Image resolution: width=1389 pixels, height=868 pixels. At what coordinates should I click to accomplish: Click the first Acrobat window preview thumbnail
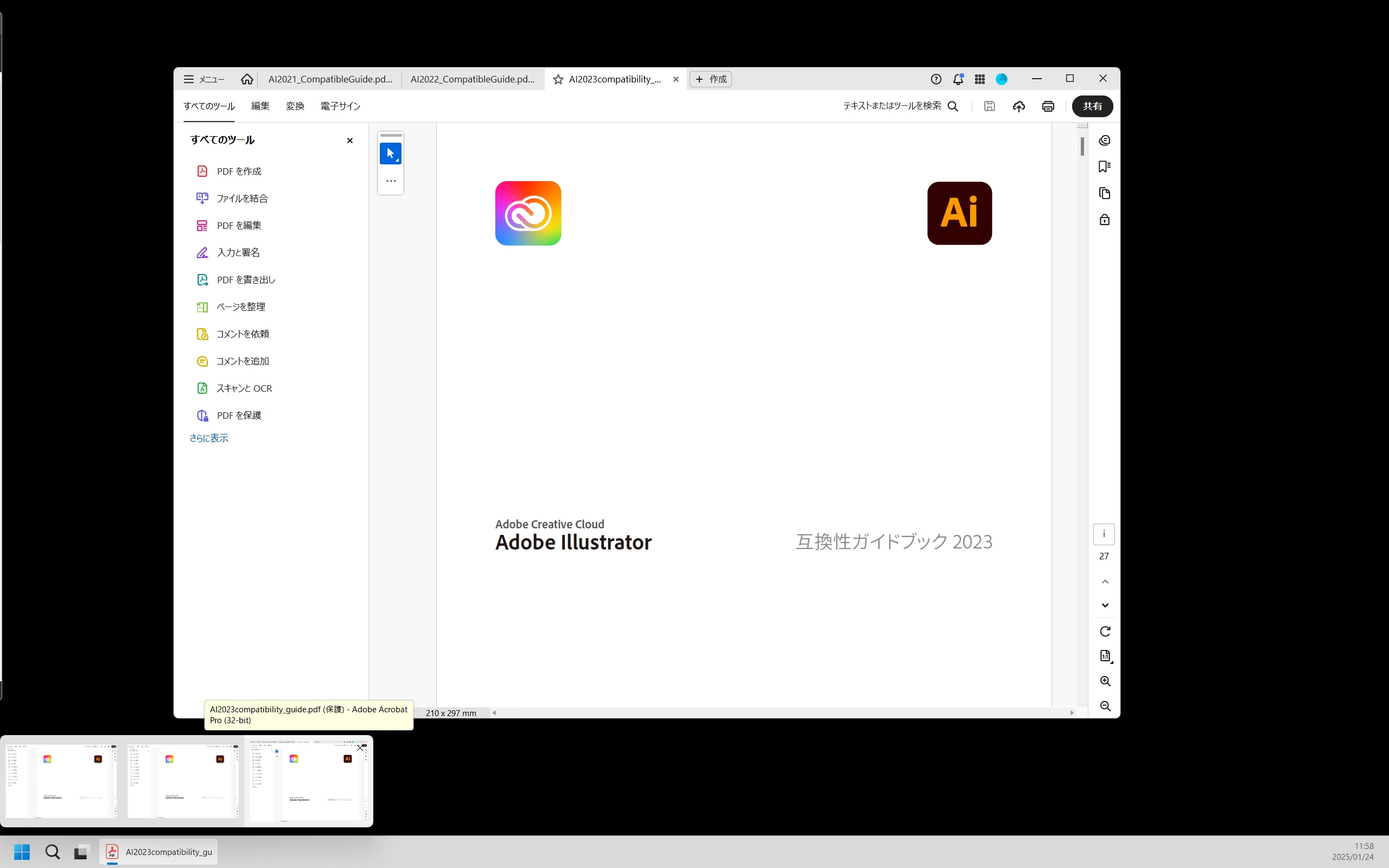click(x=61, y=781)
